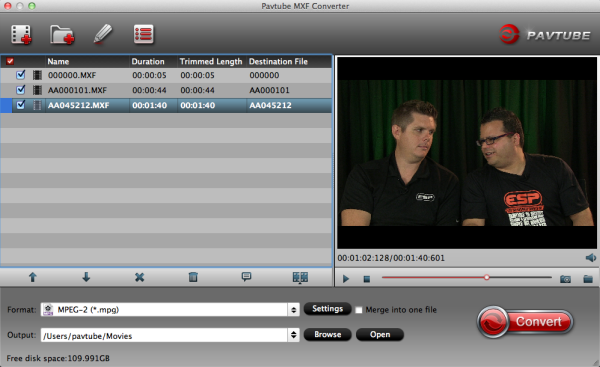Open the task list icon
Screen dimensions: 600x367
pyautogui.click(x=143, y=34)
